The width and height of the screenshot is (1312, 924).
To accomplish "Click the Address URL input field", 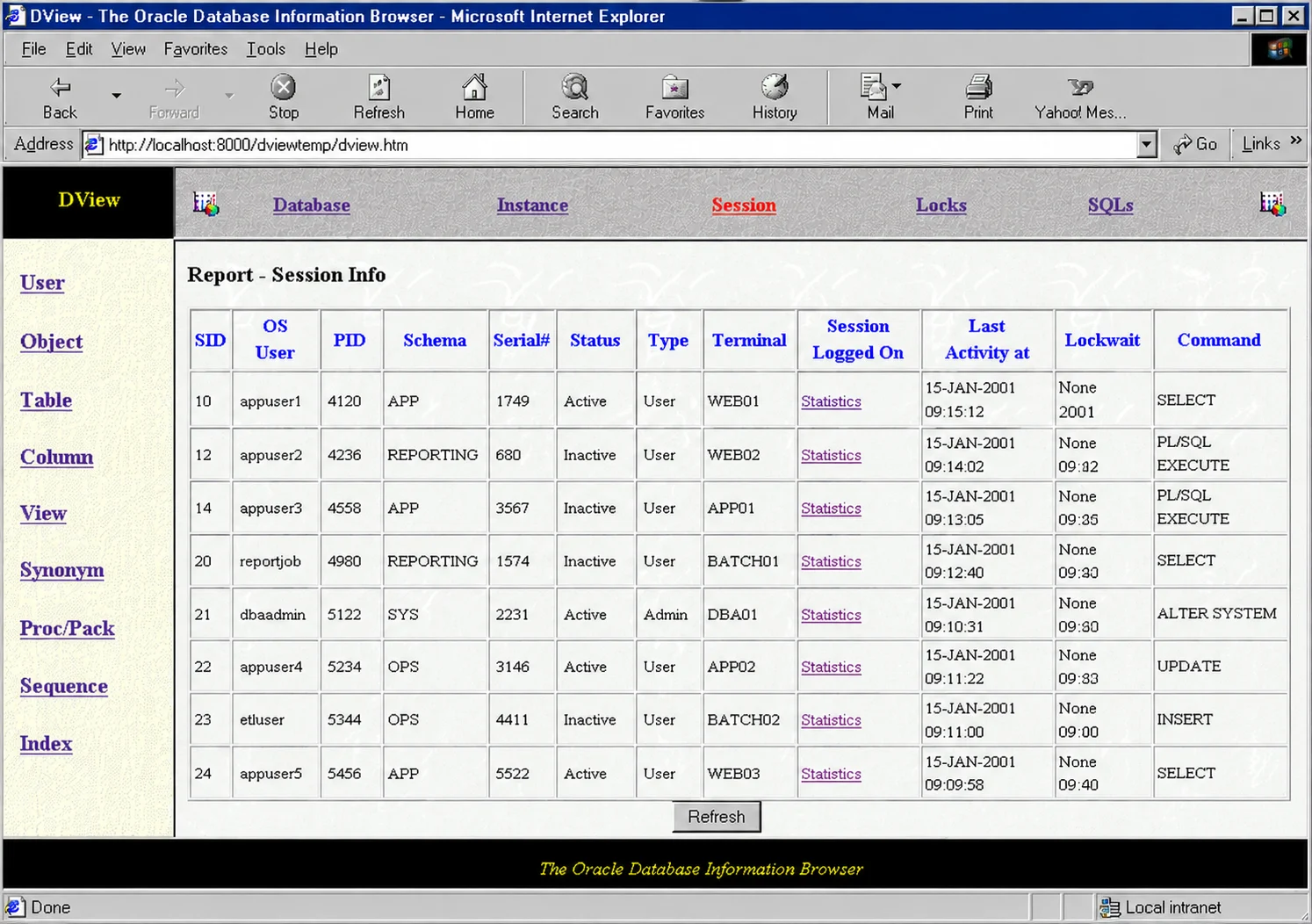I will tap(620, 145).
